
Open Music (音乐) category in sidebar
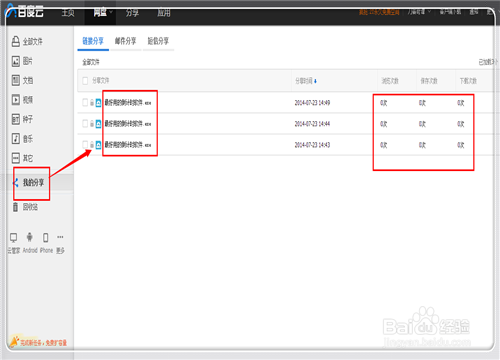(x=22, y=138)
